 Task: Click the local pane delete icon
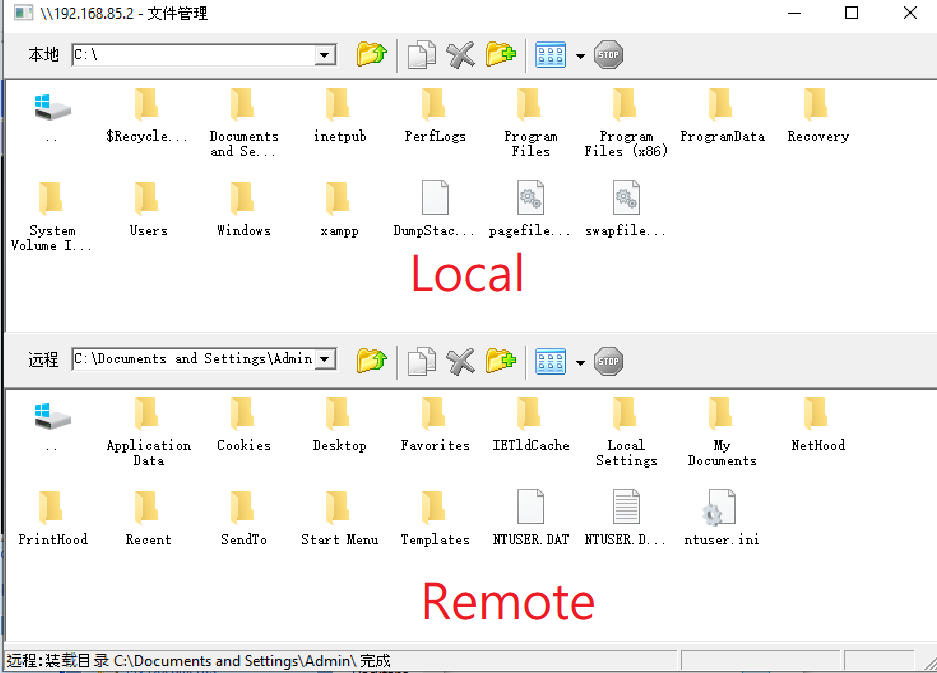tap(460, 55)
